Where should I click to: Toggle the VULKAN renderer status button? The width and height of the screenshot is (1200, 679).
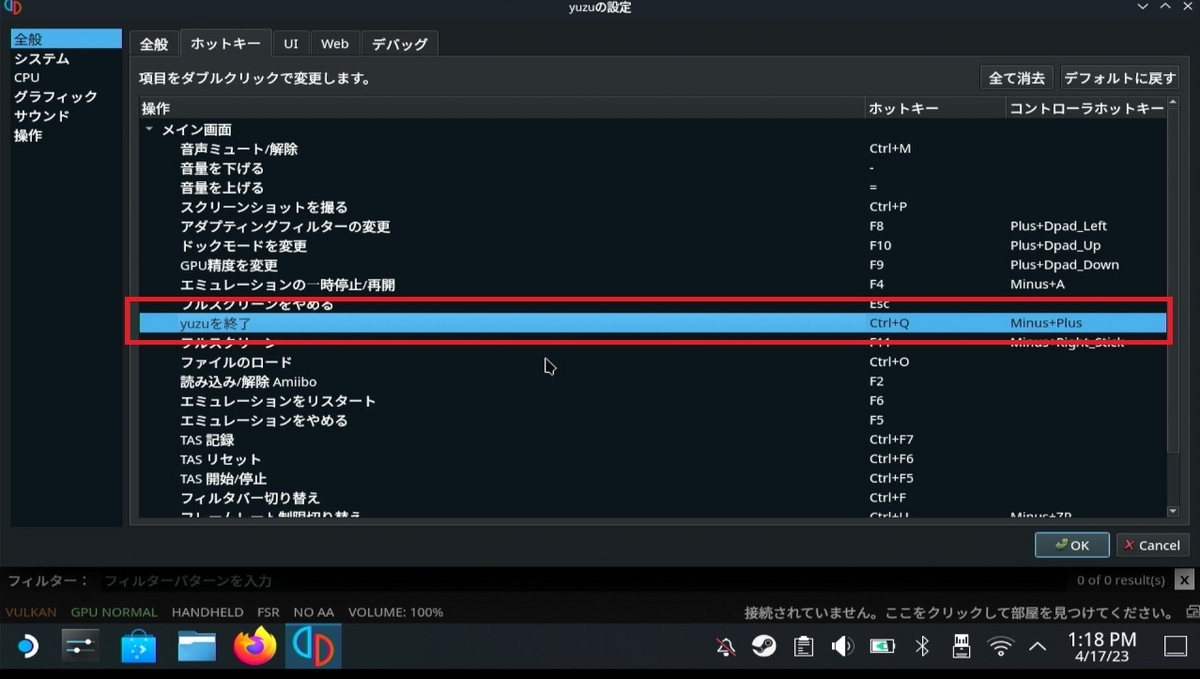[x=33, y=612]
